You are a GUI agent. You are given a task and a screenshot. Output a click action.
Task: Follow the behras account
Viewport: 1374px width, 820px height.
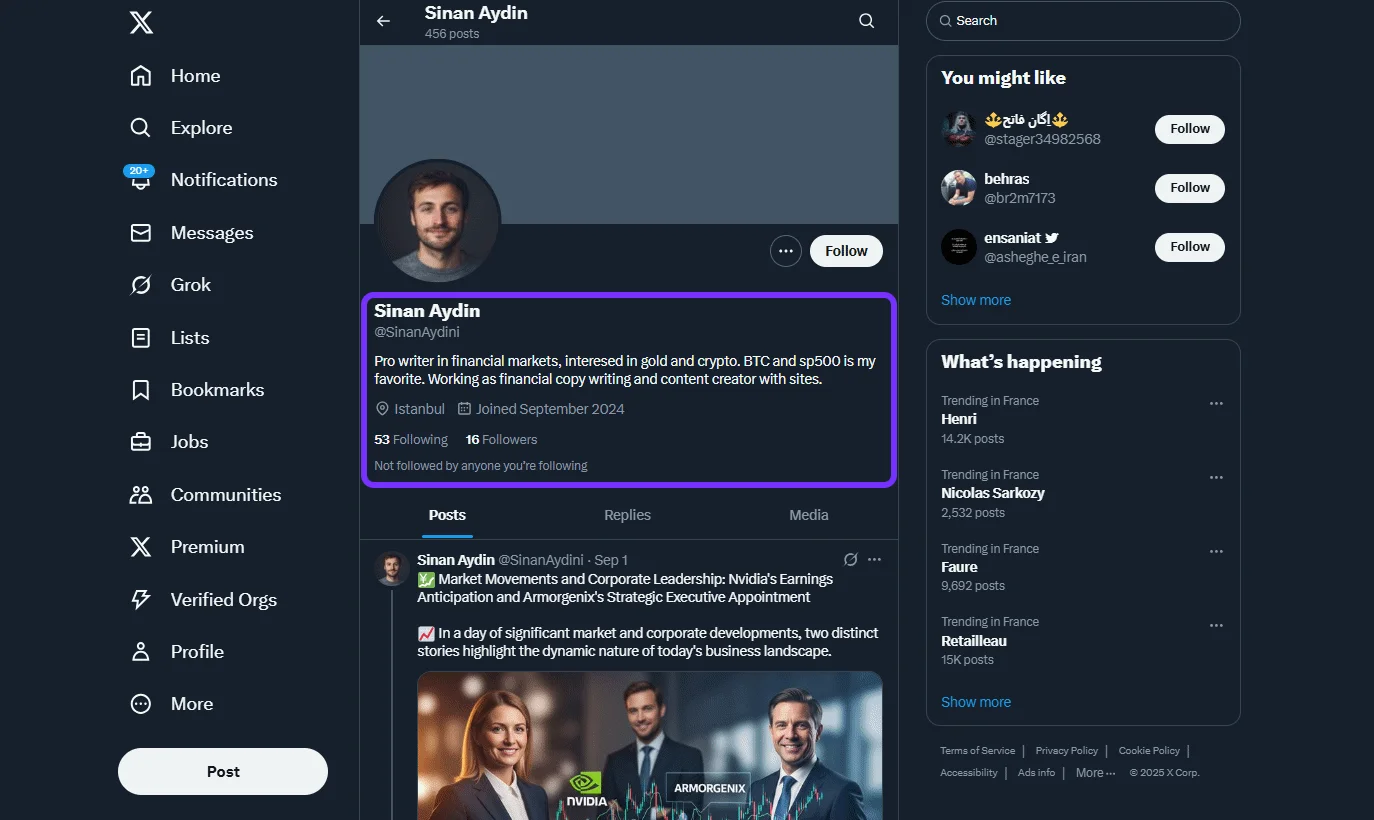pos(1189,188)
